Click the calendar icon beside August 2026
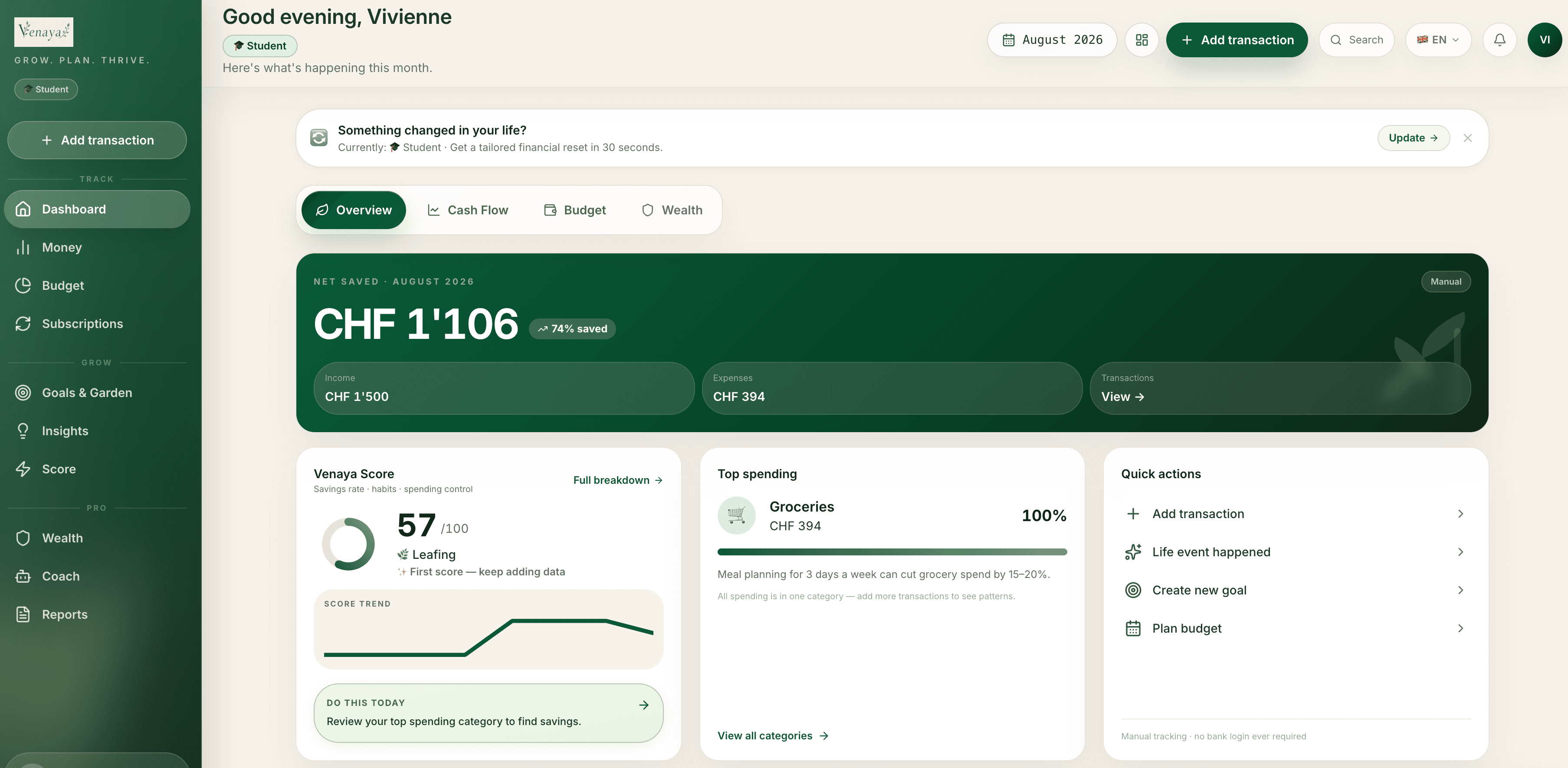Screen dimensions: 1568x768 coord(1009,40)
